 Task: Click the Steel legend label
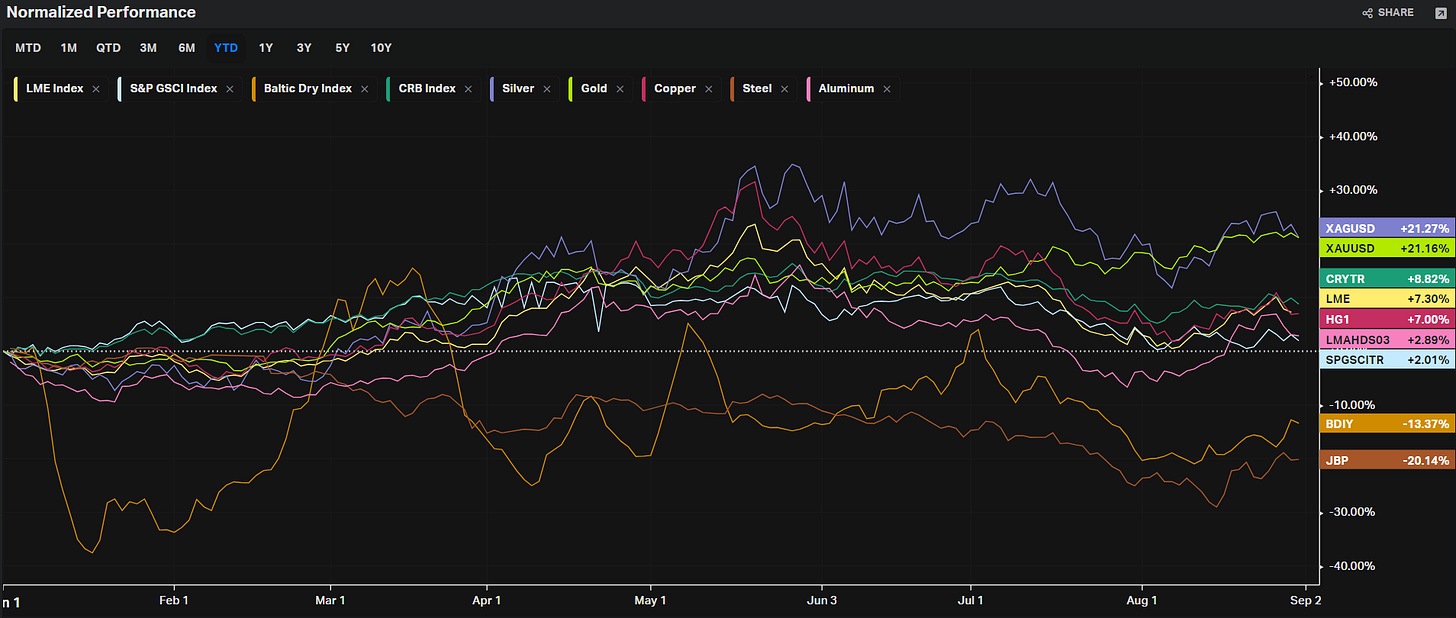pos(756,89)
